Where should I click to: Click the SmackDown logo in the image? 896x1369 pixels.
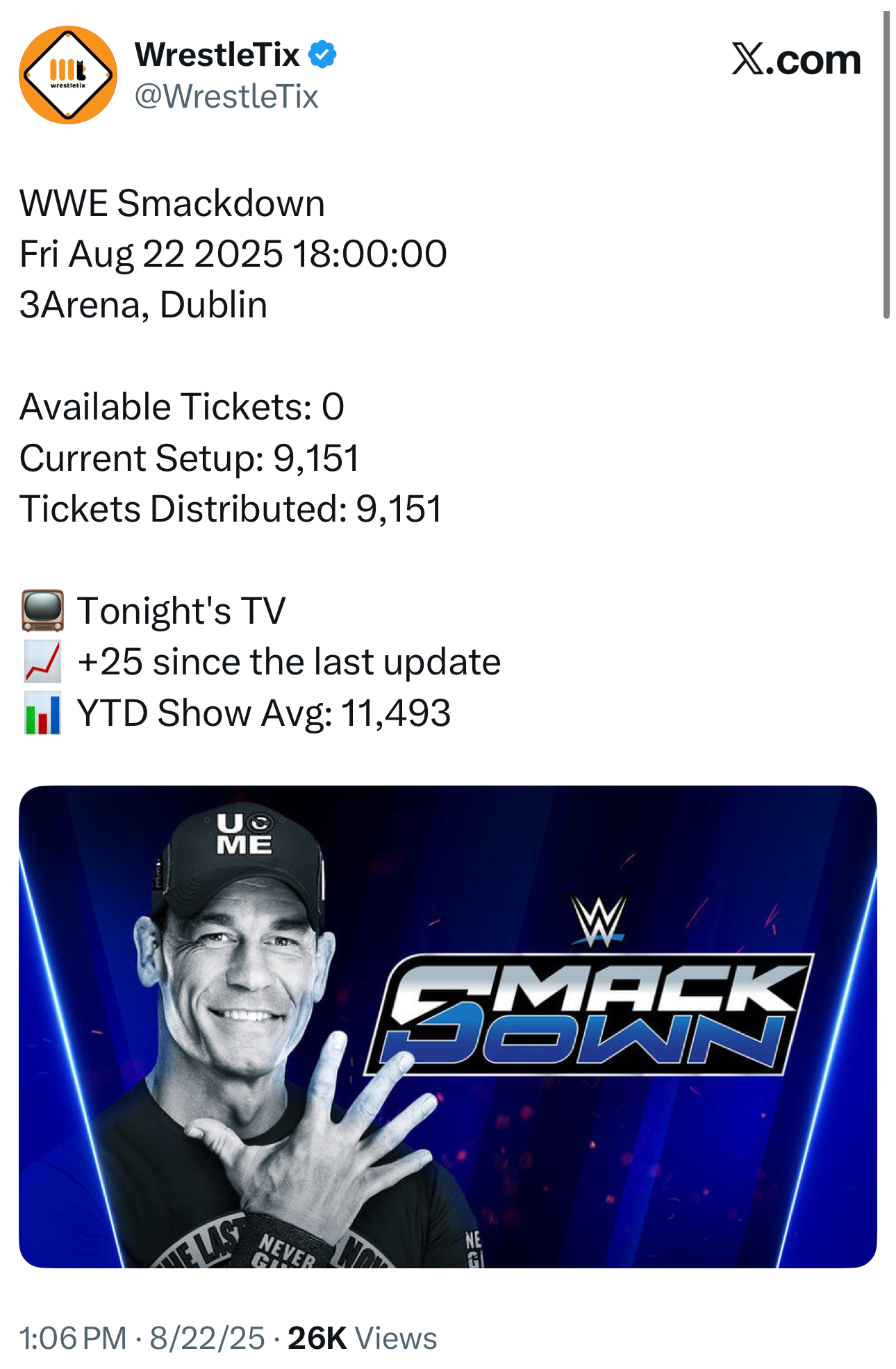[x=589, y=1013]
